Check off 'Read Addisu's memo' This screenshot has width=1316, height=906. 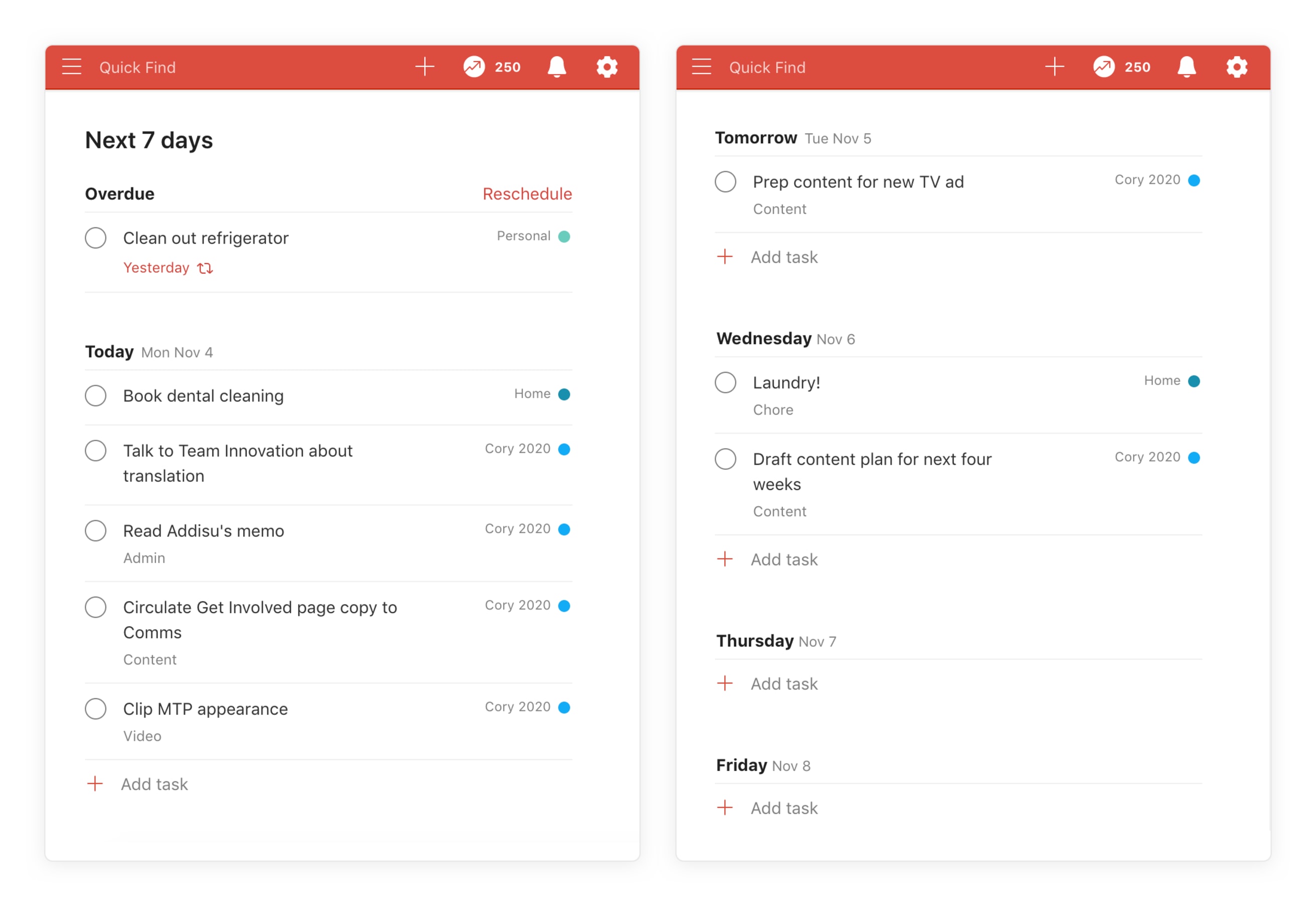[x=95, y=531]
